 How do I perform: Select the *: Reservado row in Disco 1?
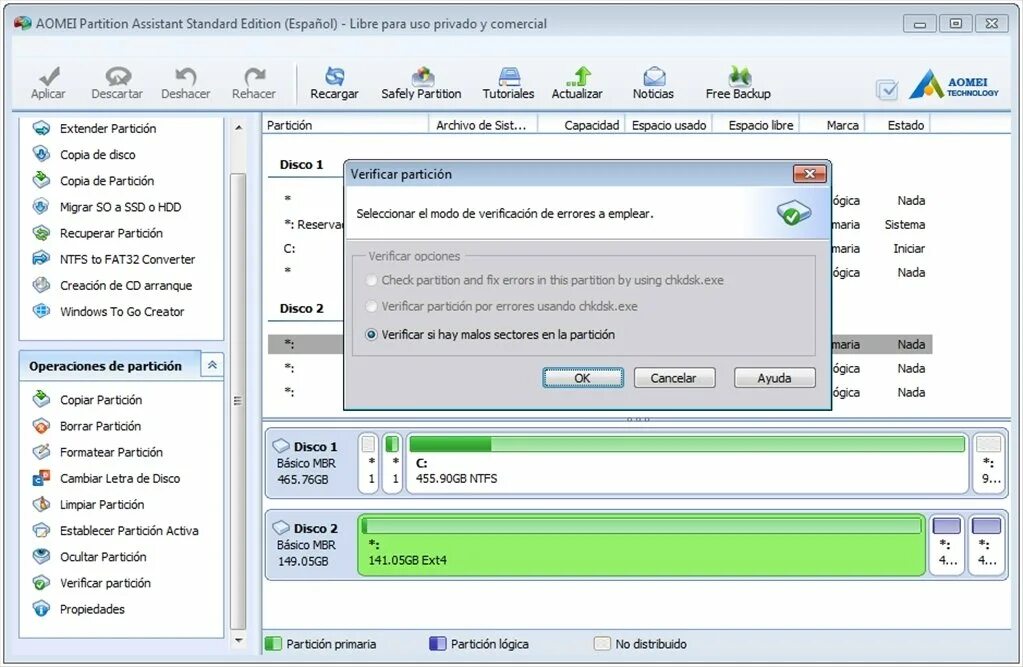coord(305,225)
